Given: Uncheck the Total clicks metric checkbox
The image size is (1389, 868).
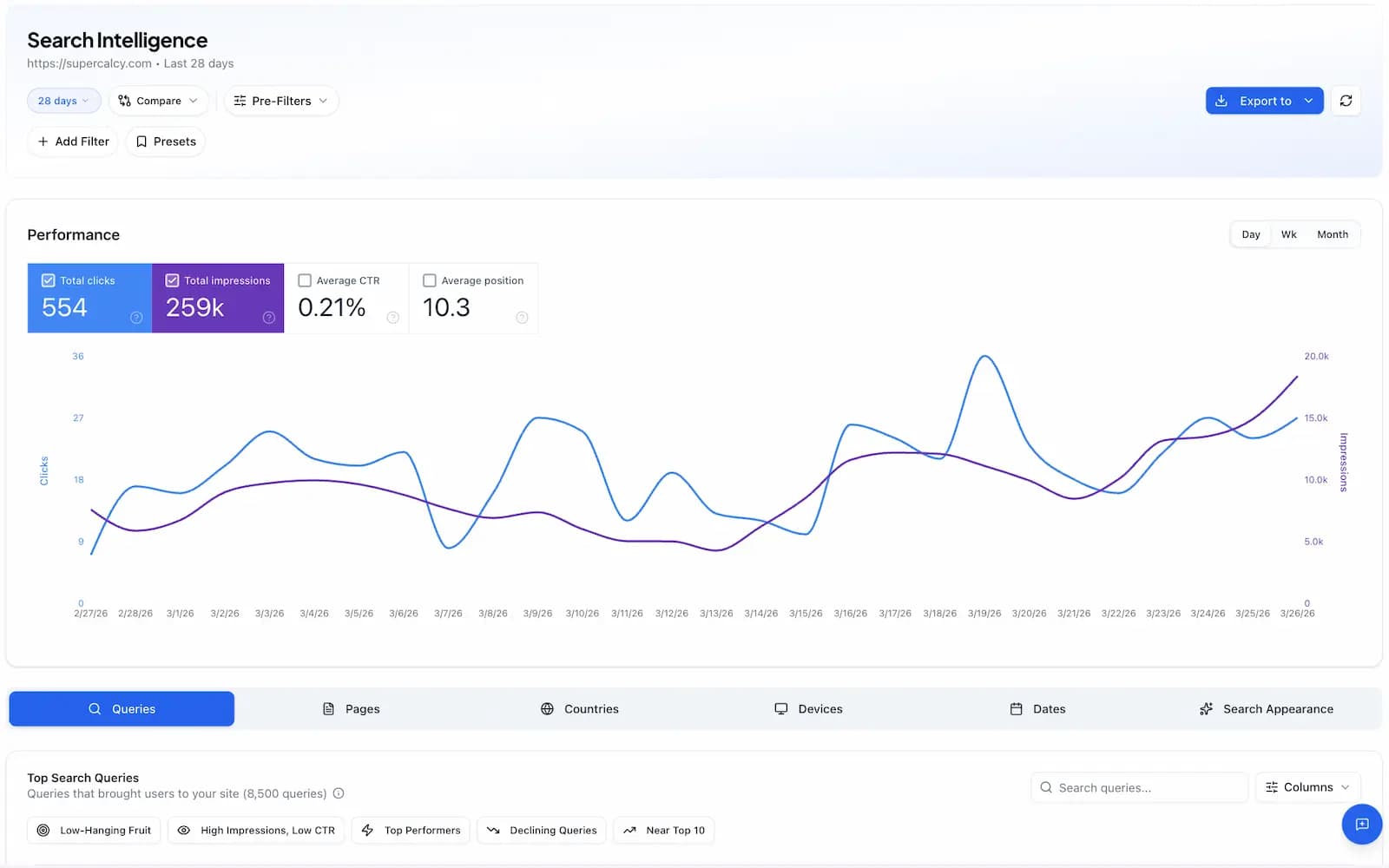Looking at the screenshot, I should click(49, 280).
